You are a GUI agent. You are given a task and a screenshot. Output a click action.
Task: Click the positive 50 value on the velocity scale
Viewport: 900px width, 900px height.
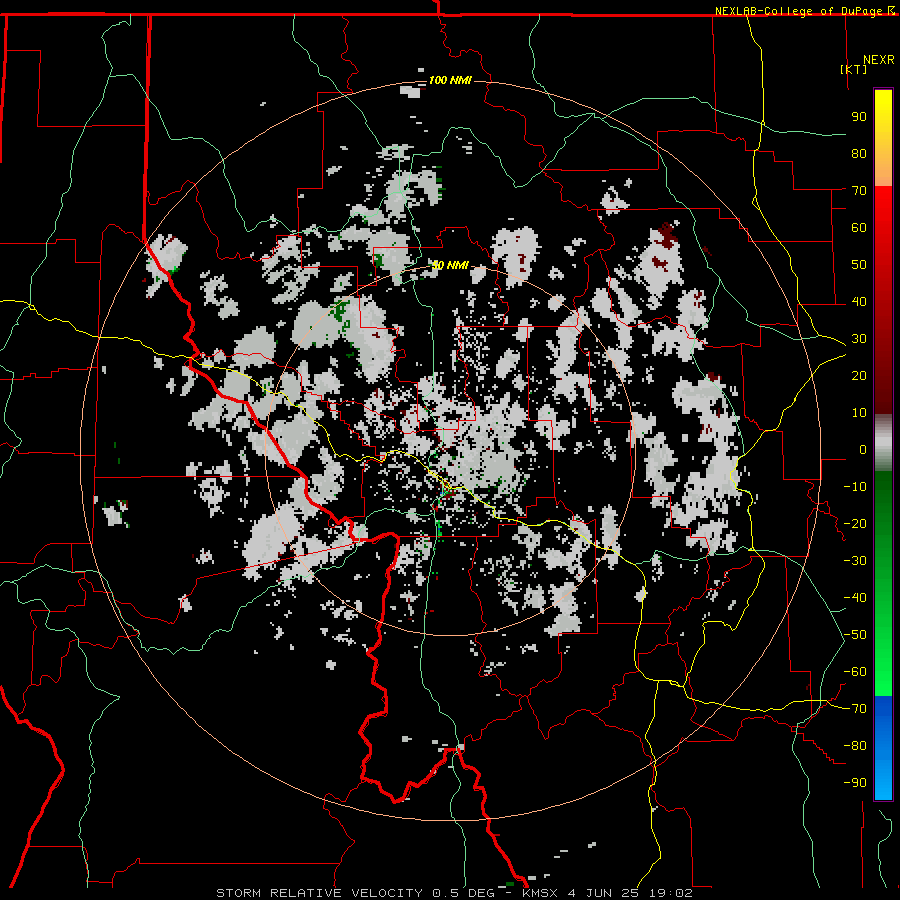[859, 265]
